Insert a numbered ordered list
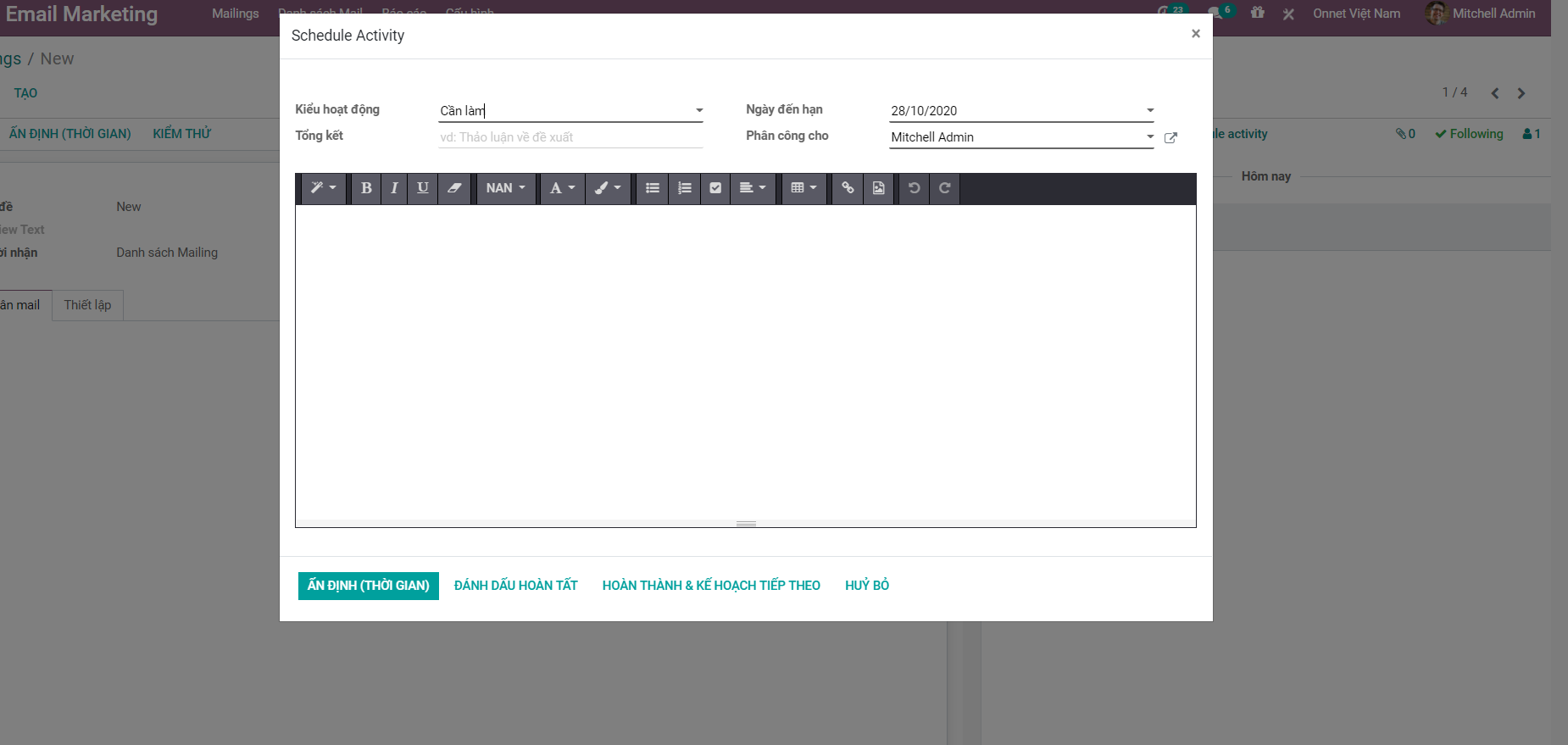This screenshot has width=1568, height=745. [x=685, y=188]
